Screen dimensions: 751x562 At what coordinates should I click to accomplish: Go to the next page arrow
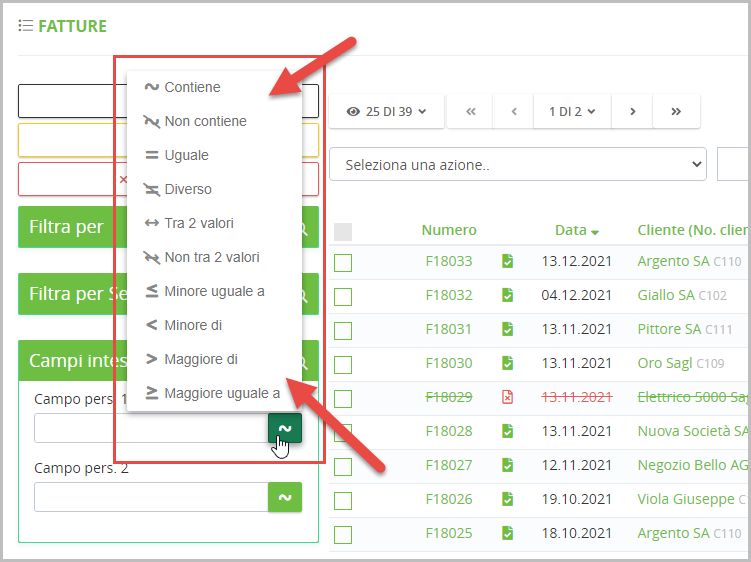(633, 111)
